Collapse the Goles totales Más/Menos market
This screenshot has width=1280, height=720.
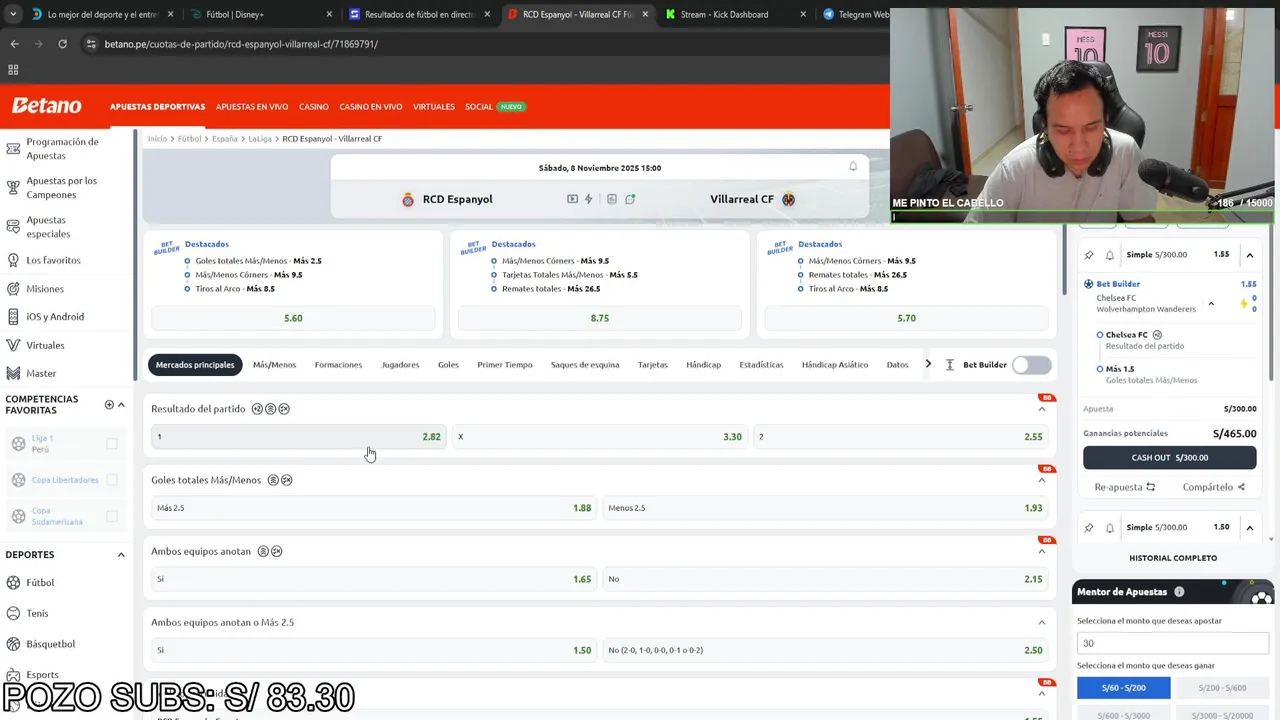coord(1042,480)
